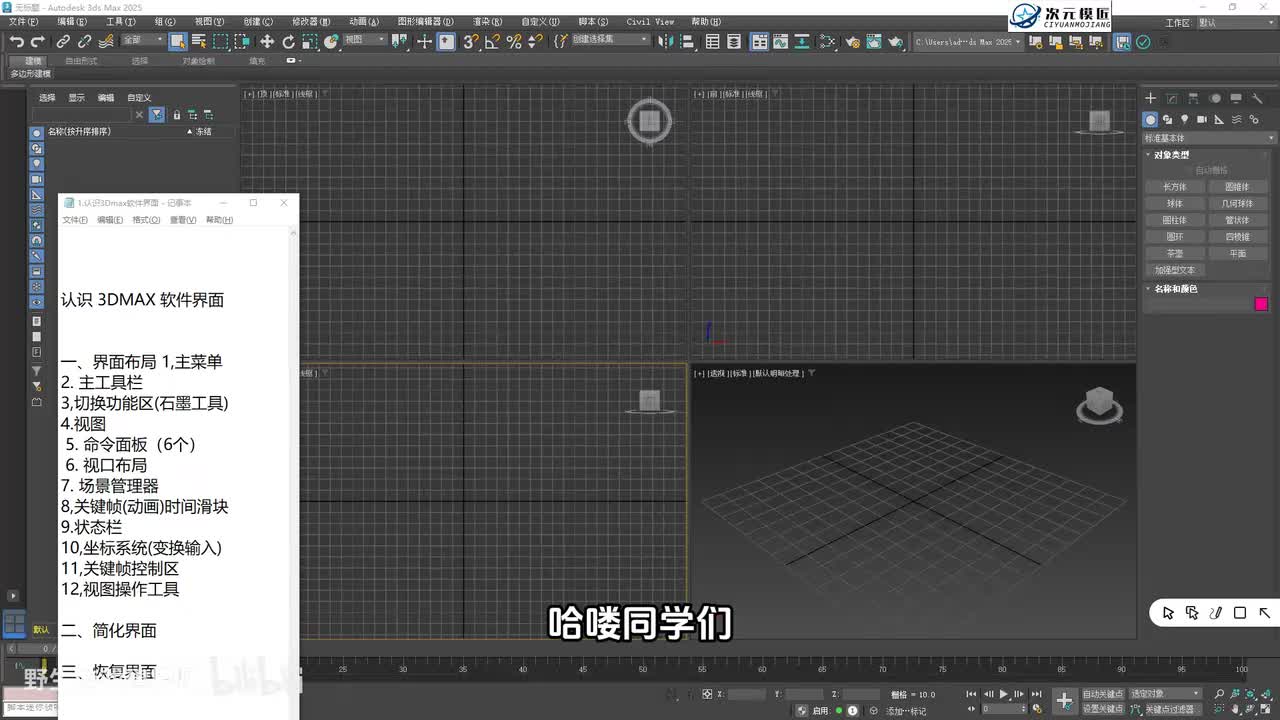Switch to 自由形式 ribbon tab
This screenshot has height=720, width=1280.
click(81, 61)
